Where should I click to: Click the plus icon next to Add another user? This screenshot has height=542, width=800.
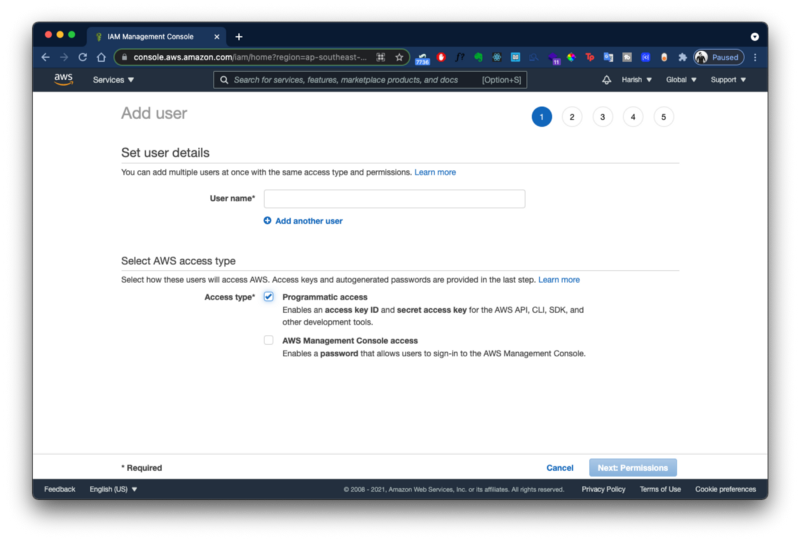click(267, 220)
